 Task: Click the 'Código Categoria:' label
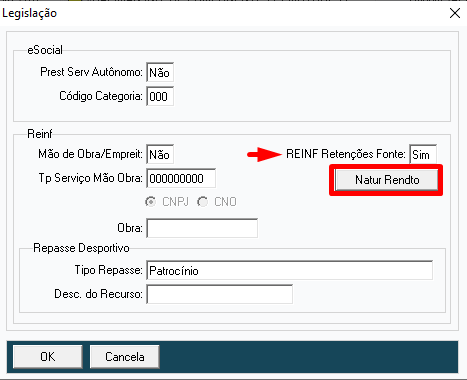[101, 96]
